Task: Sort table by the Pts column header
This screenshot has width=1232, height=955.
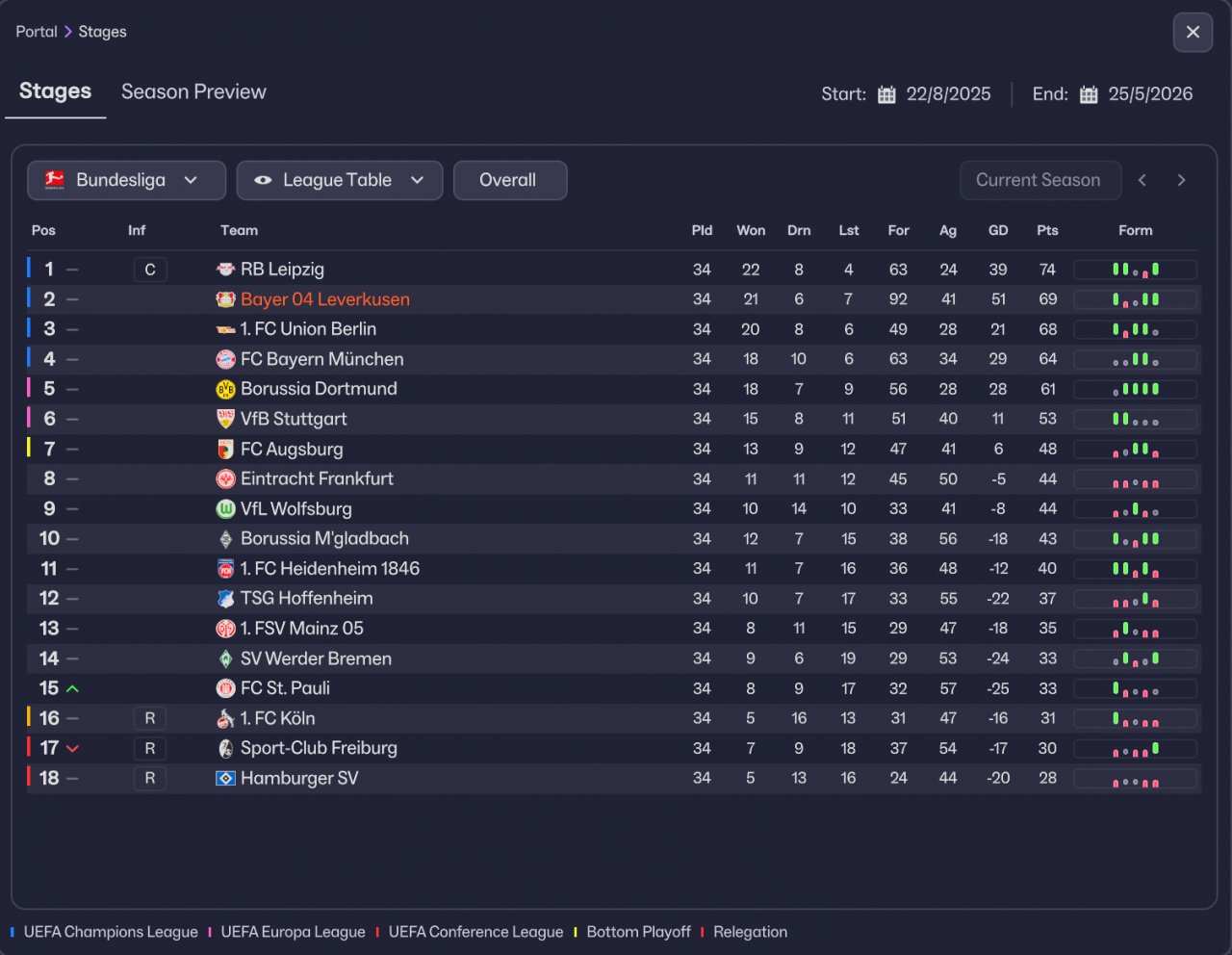Action: (1047, 230)
